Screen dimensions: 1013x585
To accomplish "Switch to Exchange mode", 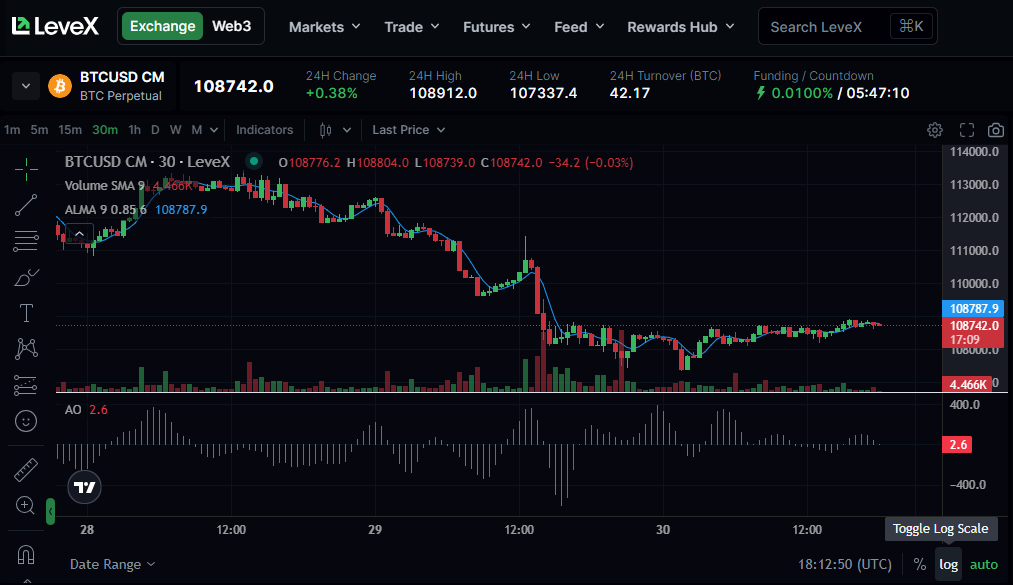I will coord(163,26).
